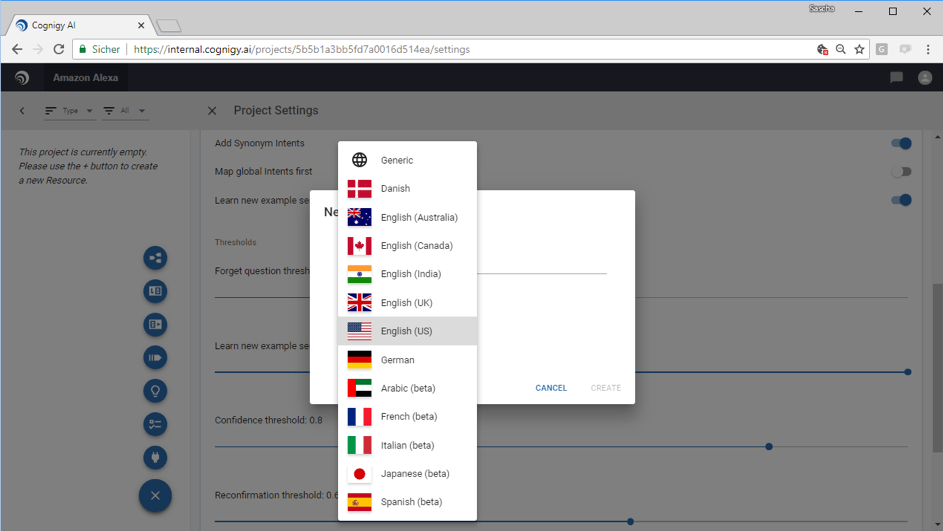Collapse the sidebar with the left chevron
The width and height of the screenshot is (943, 531).
tap(22, 111)
